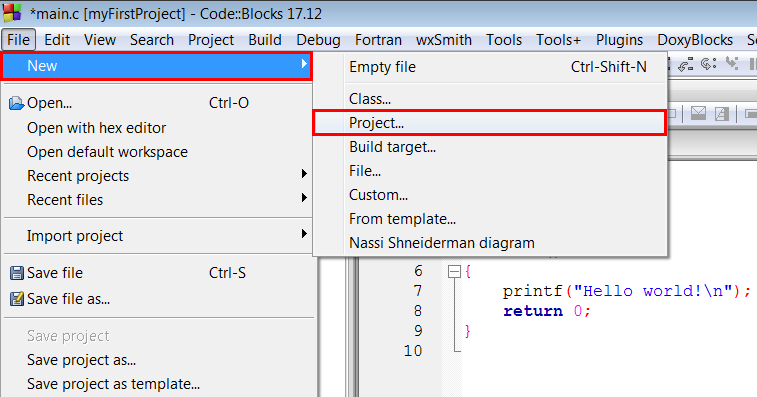Click the Save file as pencil icon
The width and height of the screenshot is (757, 397).
click(16, 299)
